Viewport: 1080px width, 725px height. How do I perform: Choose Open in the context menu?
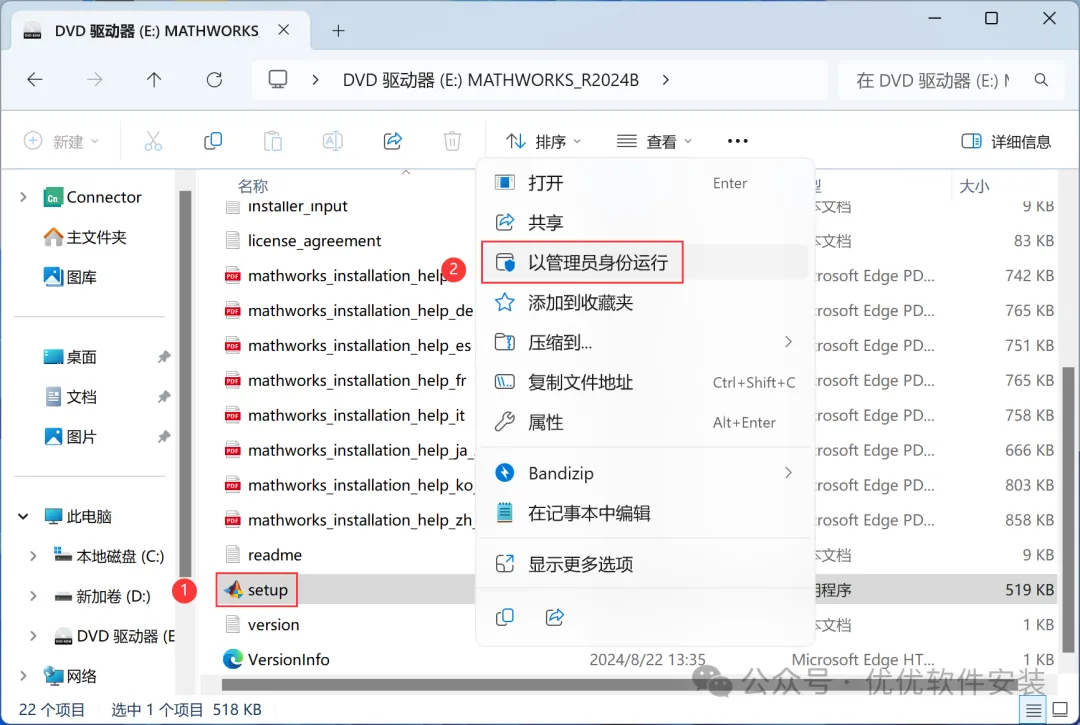pos(644,183)
